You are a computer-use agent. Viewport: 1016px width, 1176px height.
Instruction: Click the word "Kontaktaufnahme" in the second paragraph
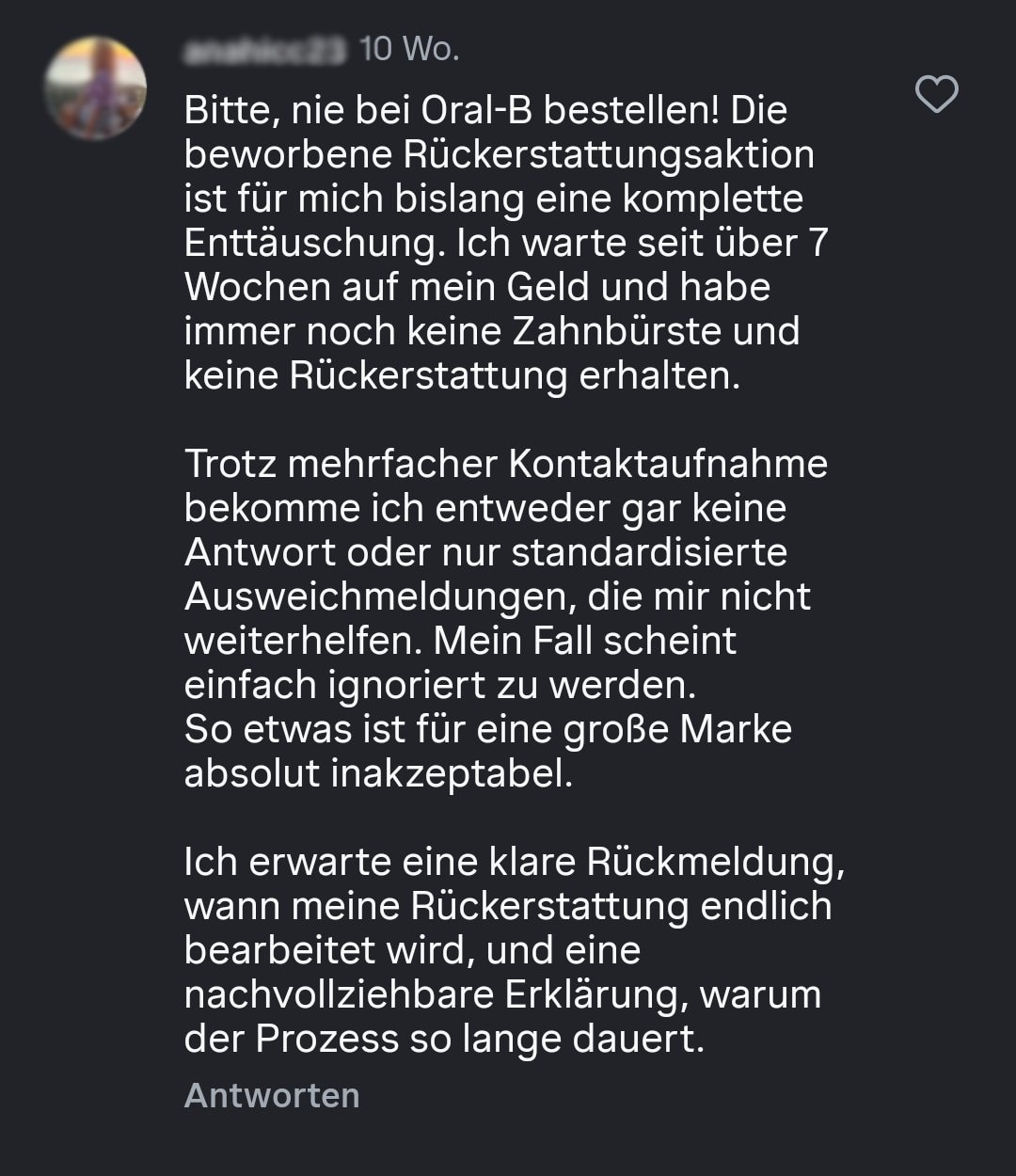668,464
